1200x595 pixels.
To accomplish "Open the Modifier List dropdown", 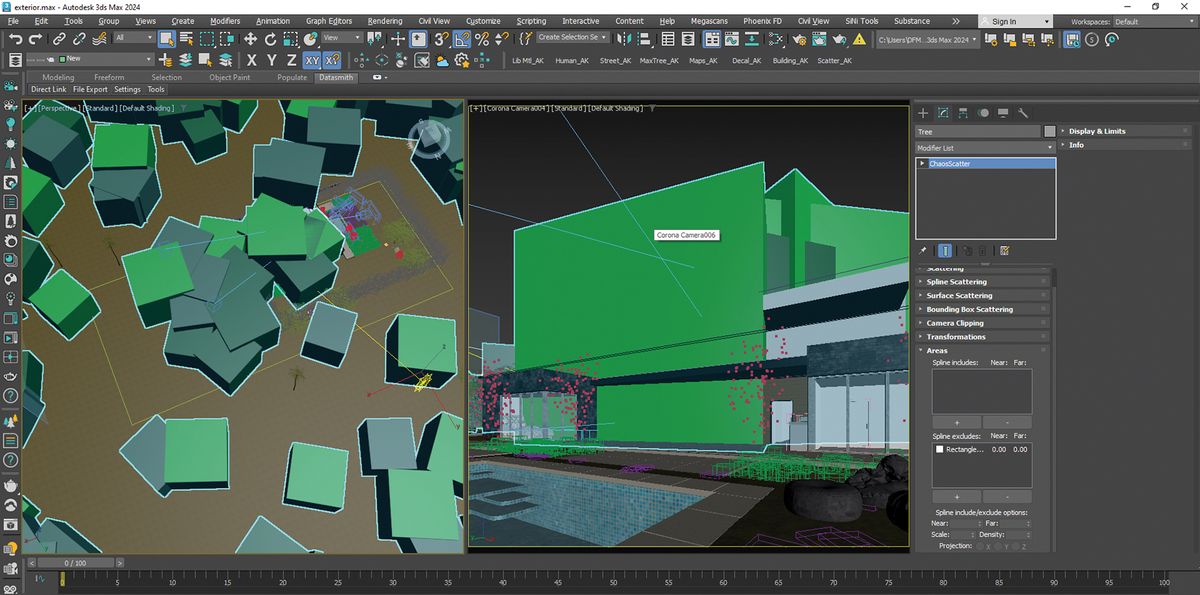I will click(985, 147).
